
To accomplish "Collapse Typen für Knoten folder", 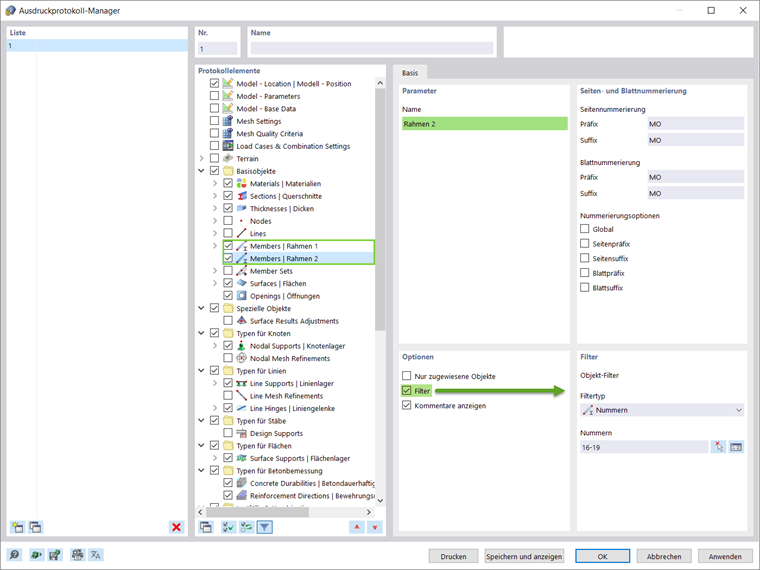I will pos(202,333).
